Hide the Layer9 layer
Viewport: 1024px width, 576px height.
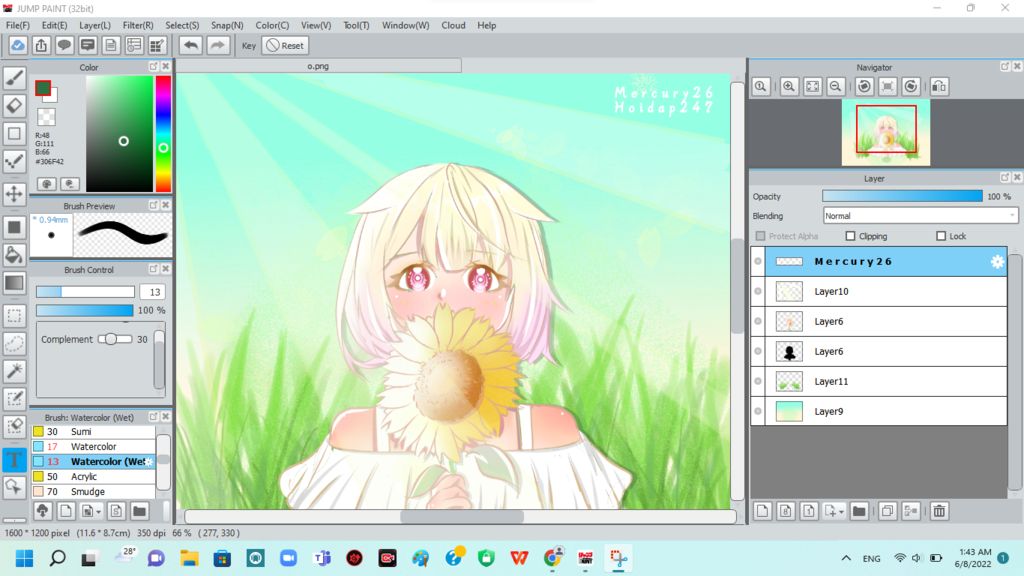[x=758, y=411]
